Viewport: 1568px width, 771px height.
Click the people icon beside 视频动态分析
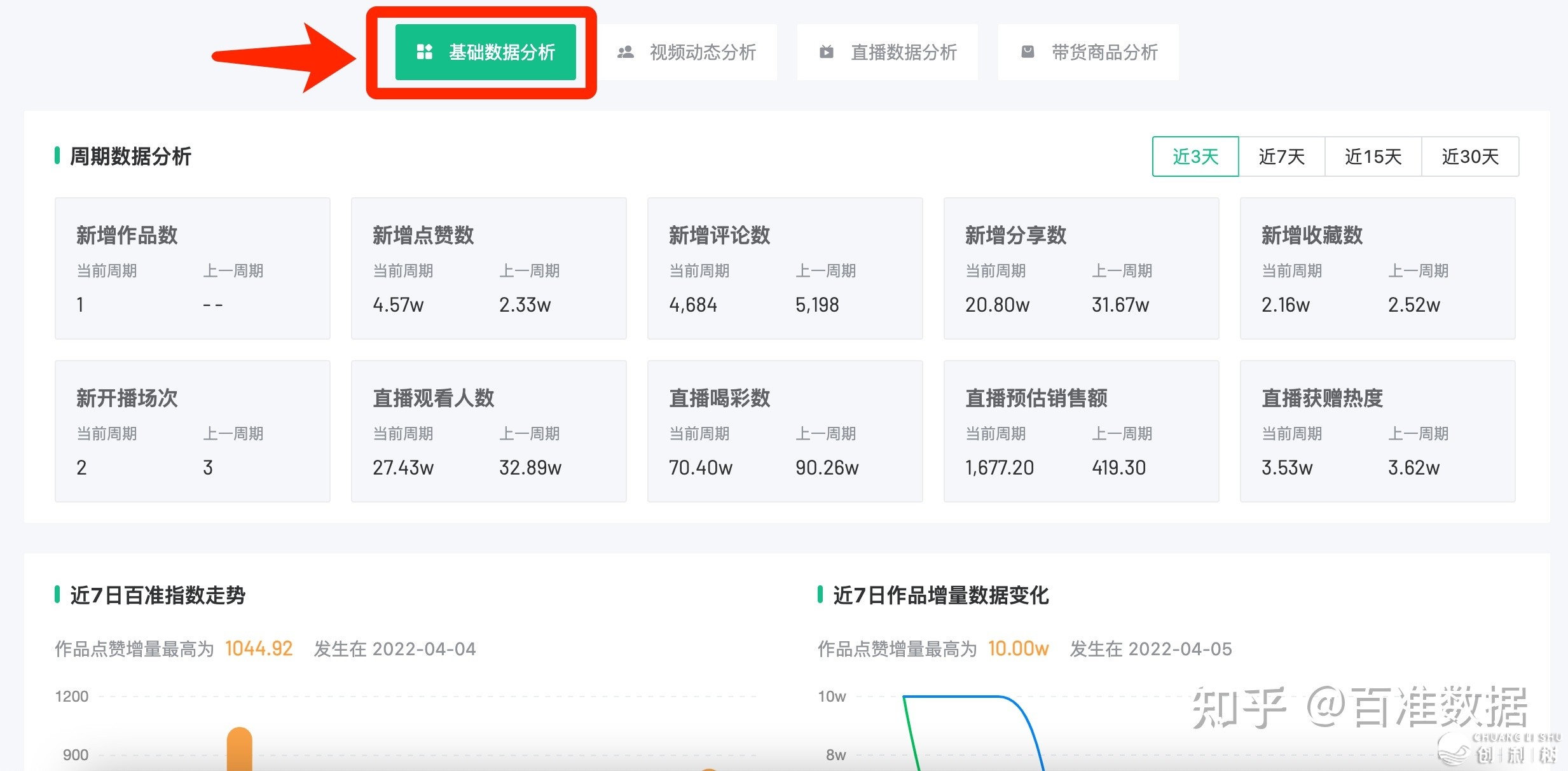(x=626, y=52)
